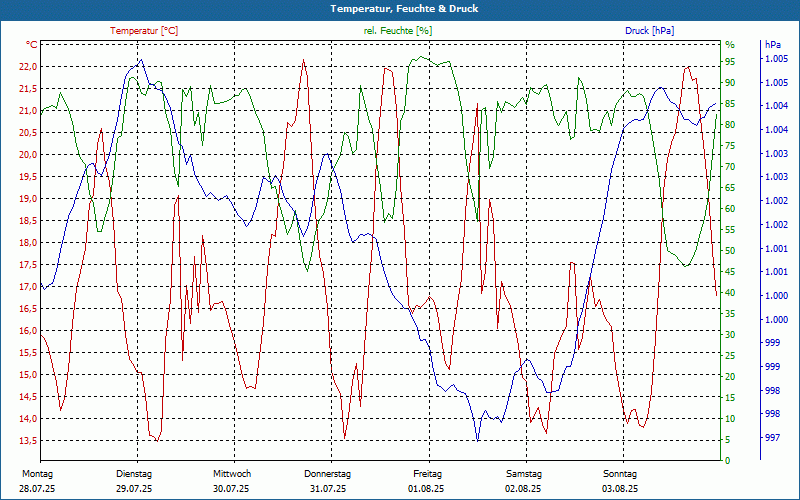Viewport: 800px width, 500px height.
Task: Click the green 5 humidity axis value
Action: click(x=728, y=439)
